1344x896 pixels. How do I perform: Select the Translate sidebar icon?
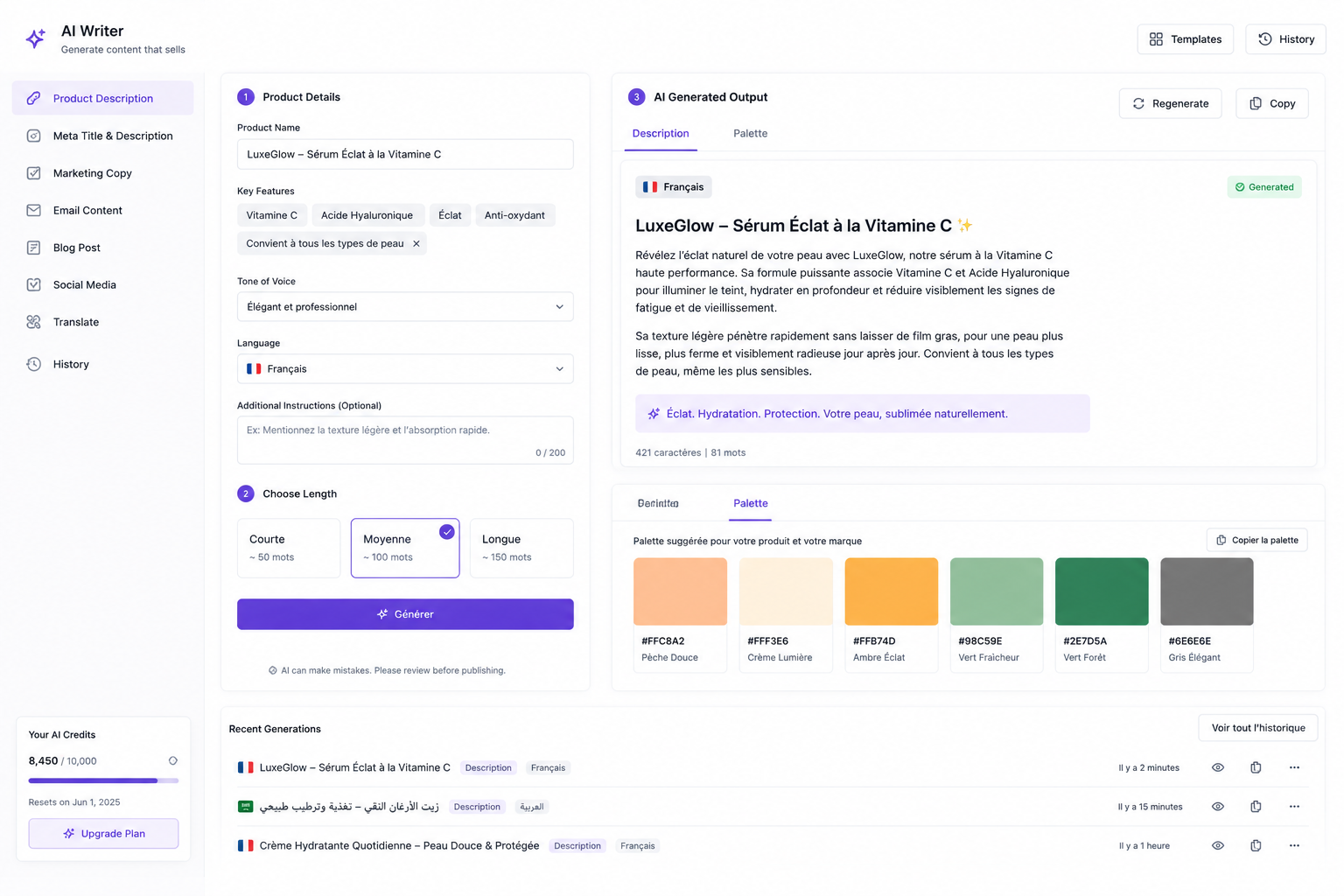(33, 322)
